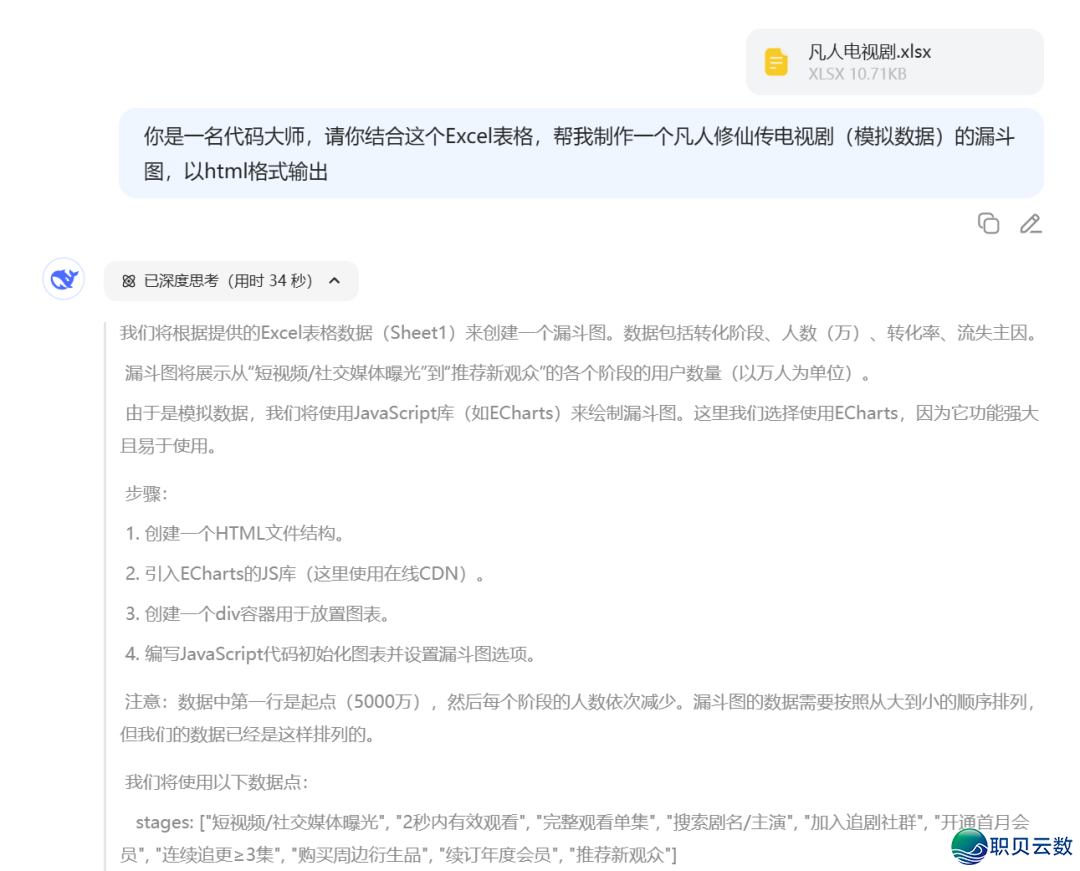
Task: Click the 职贝云数 watermark text
Action: click(1031, 846)
